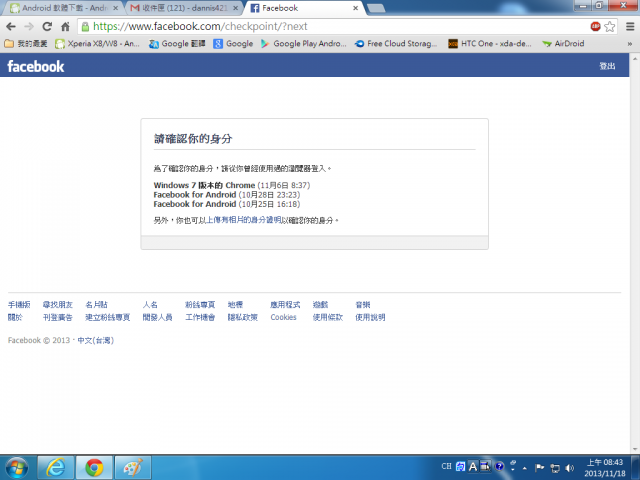This screenshot has width=640, height=480.
Task: Open the taskbar clock showing 上午 08:43
Action: coord(604,468)
